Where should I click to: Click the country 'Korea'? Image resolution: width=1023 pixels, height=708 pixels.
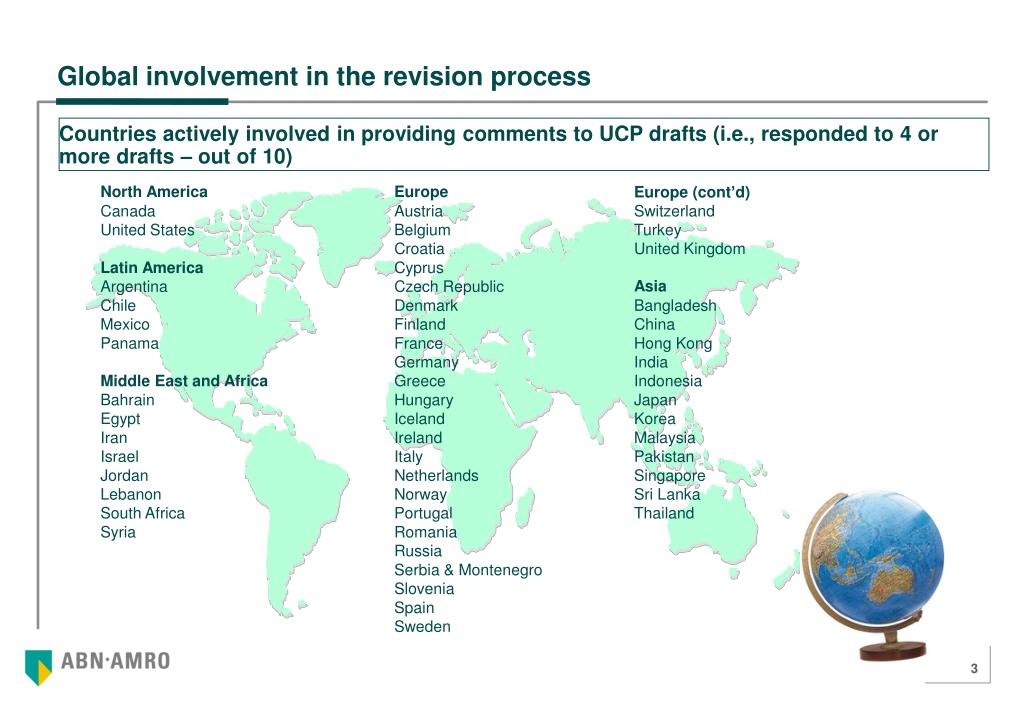[654, 419]
